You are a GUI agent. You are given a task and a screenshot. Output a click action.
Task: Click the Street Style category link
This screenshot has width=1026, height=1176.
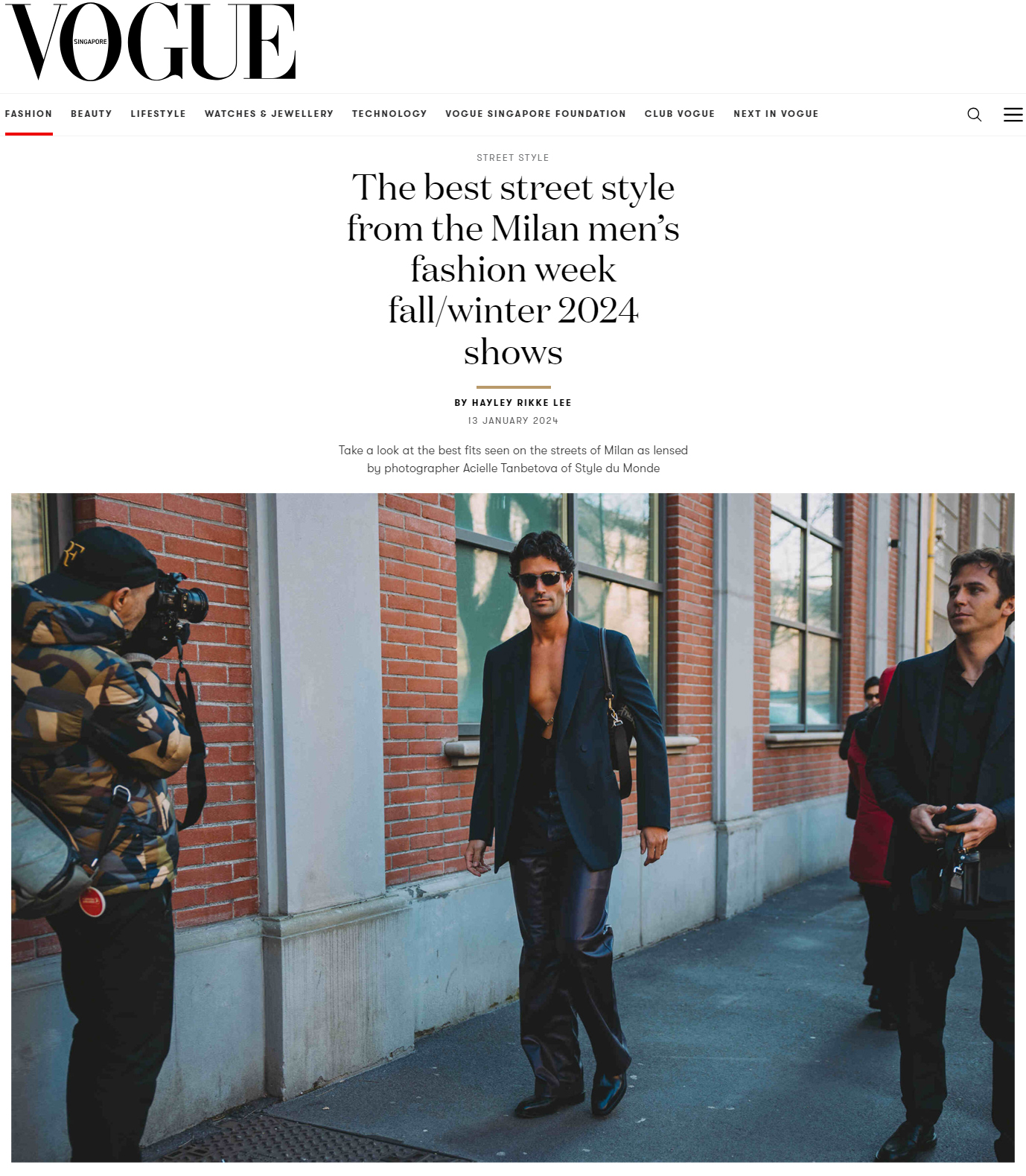tap(513, 158)
